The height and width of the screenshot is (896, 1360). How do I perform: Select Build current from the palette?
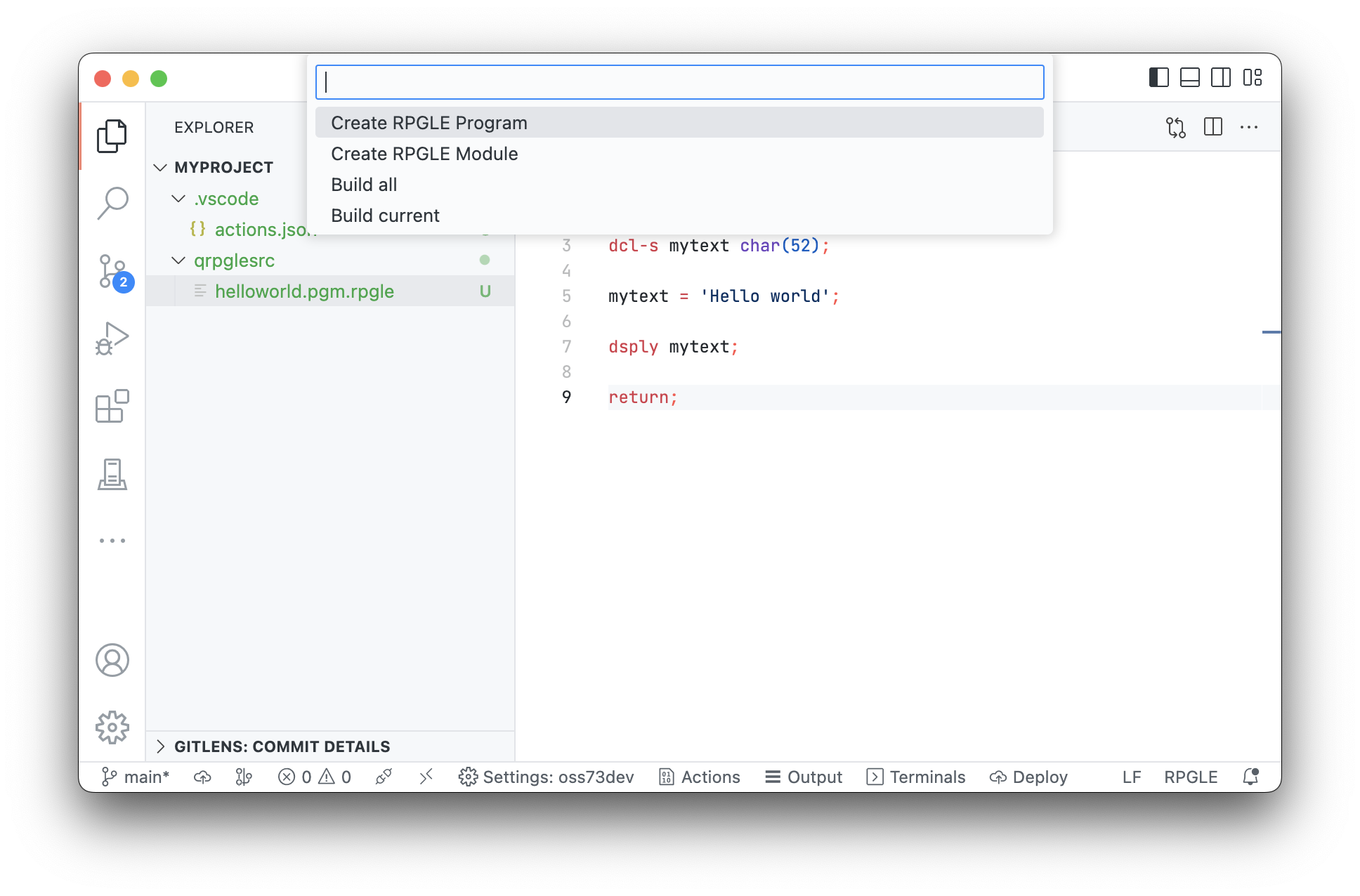pos(385,215)
